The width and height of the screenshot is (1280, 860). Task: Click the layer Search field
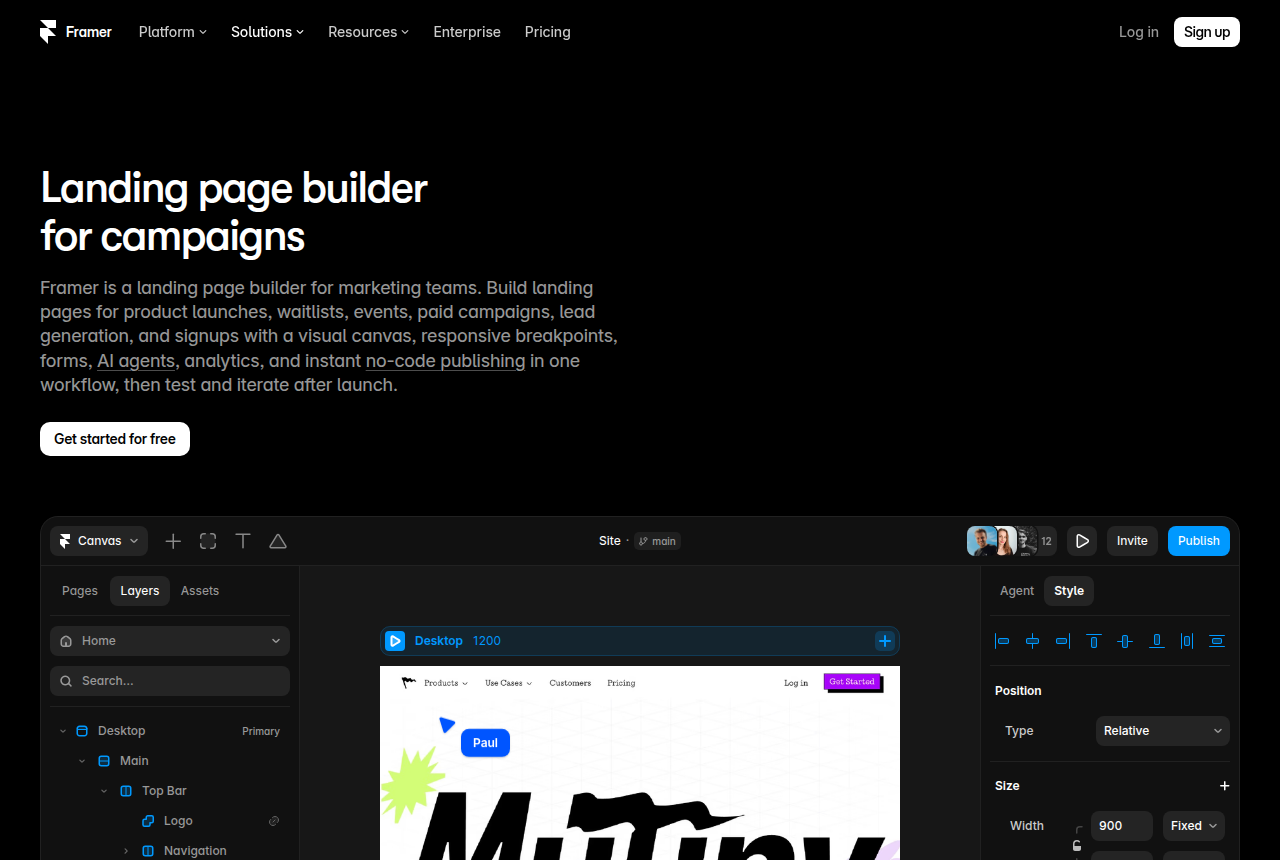pos(170,681)
